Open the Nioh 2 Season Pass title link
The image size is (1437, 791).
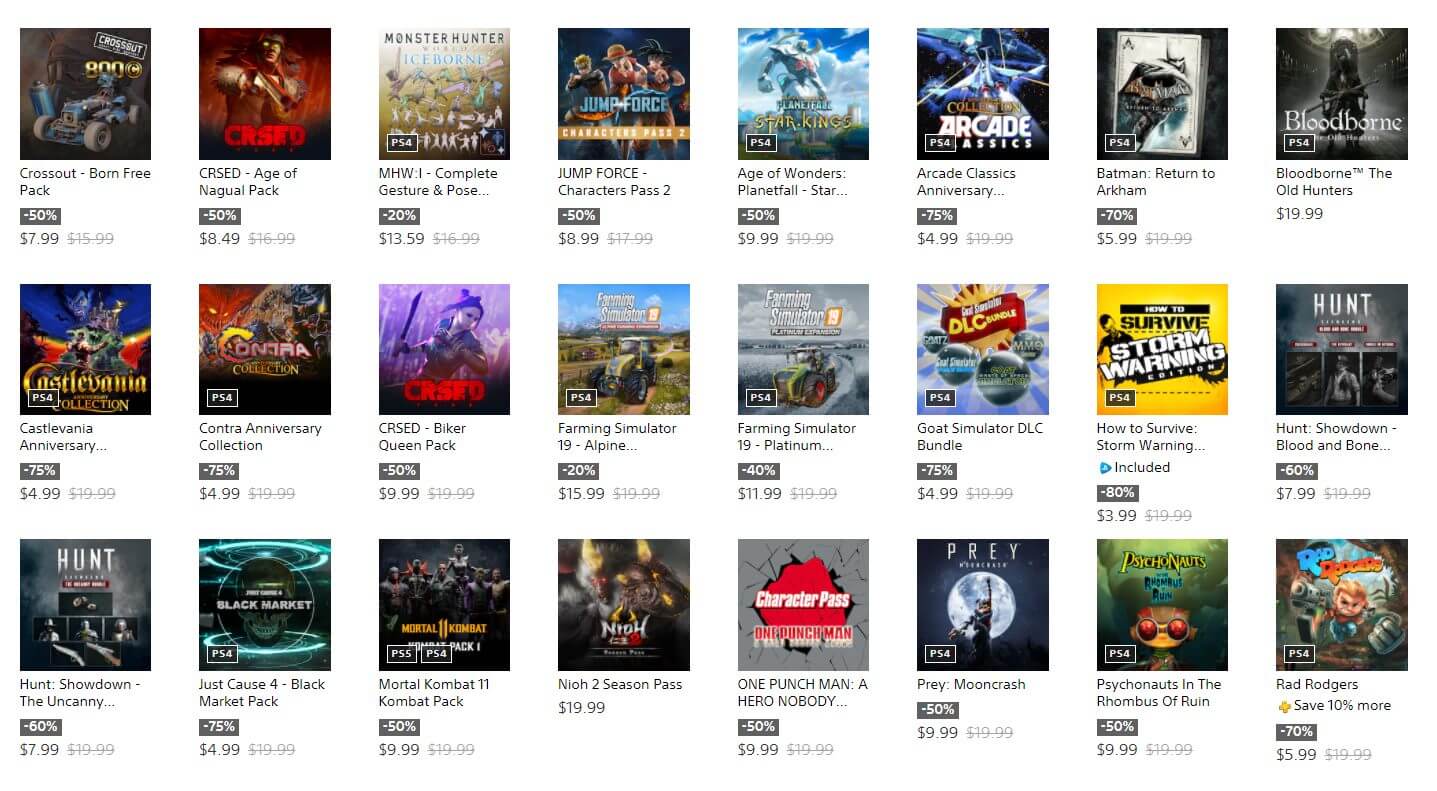[620, 684]
